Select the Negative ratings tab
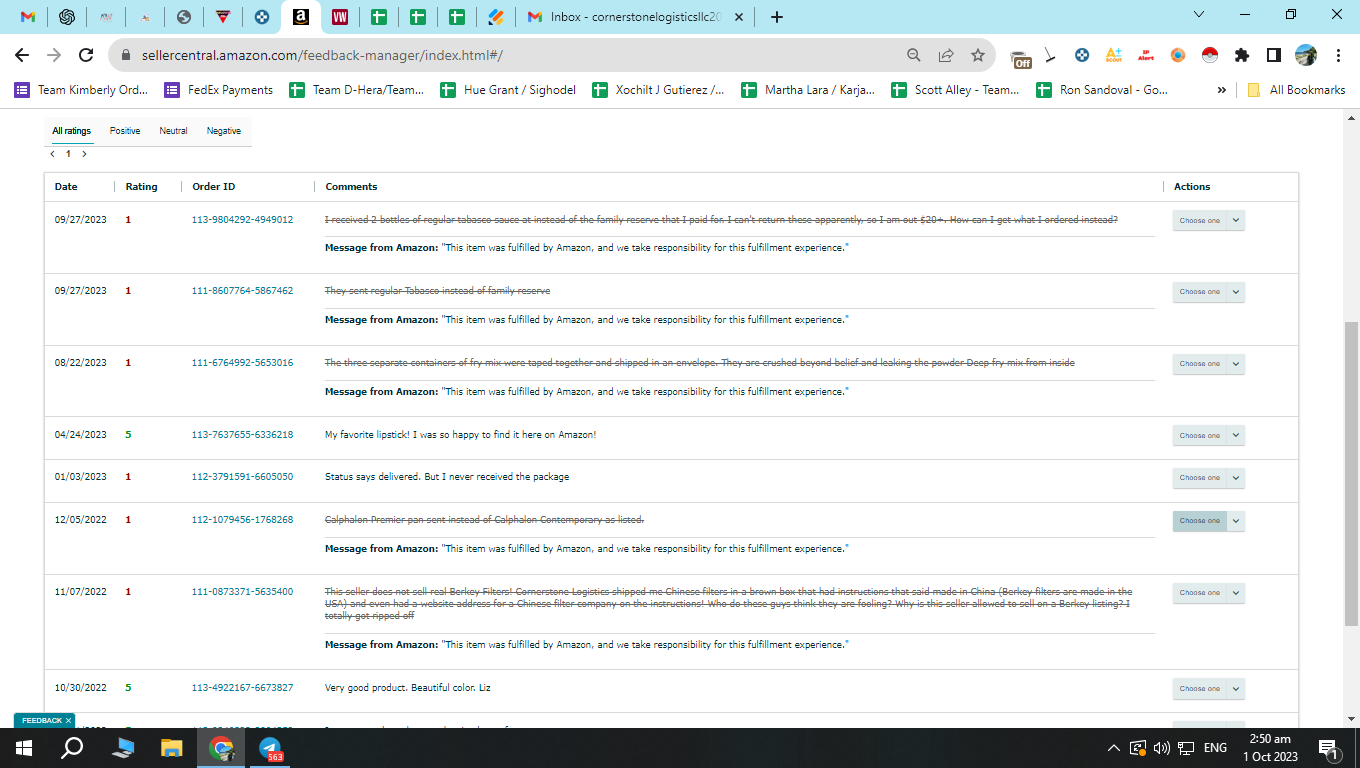 coord(224,131)
